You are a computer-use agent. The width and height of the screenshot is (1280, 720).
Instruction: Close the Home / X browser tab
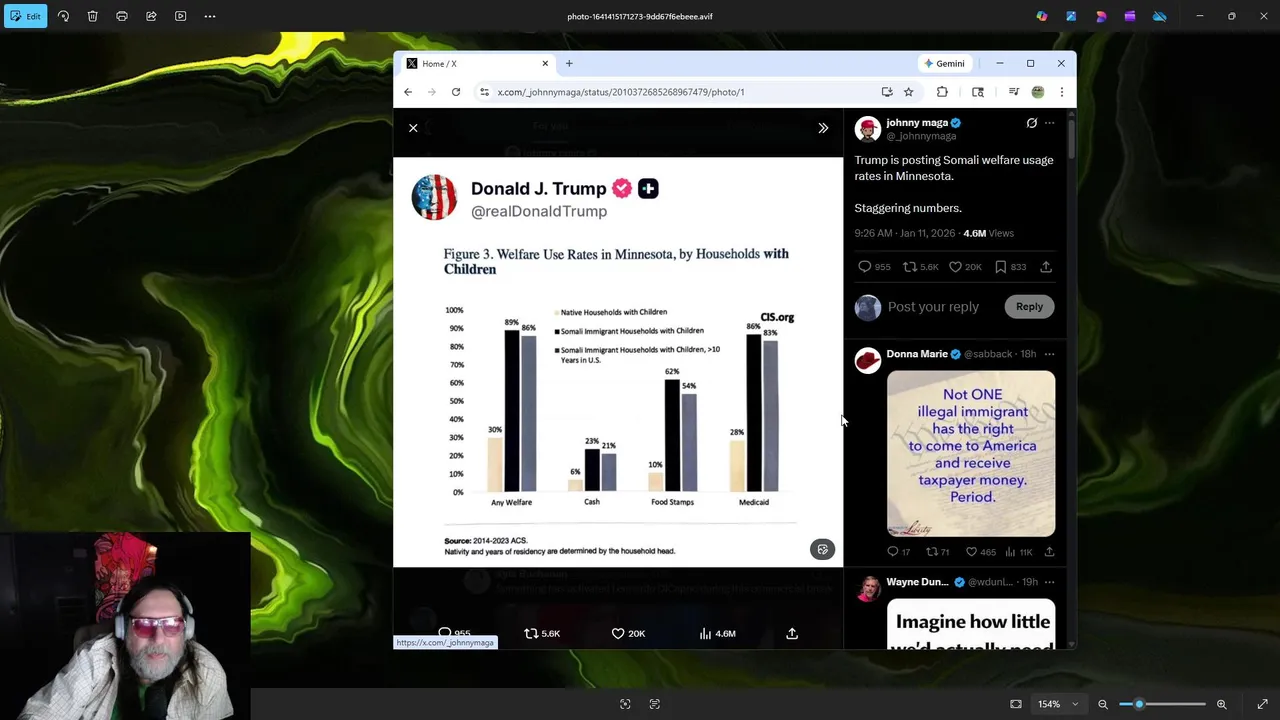545,63
